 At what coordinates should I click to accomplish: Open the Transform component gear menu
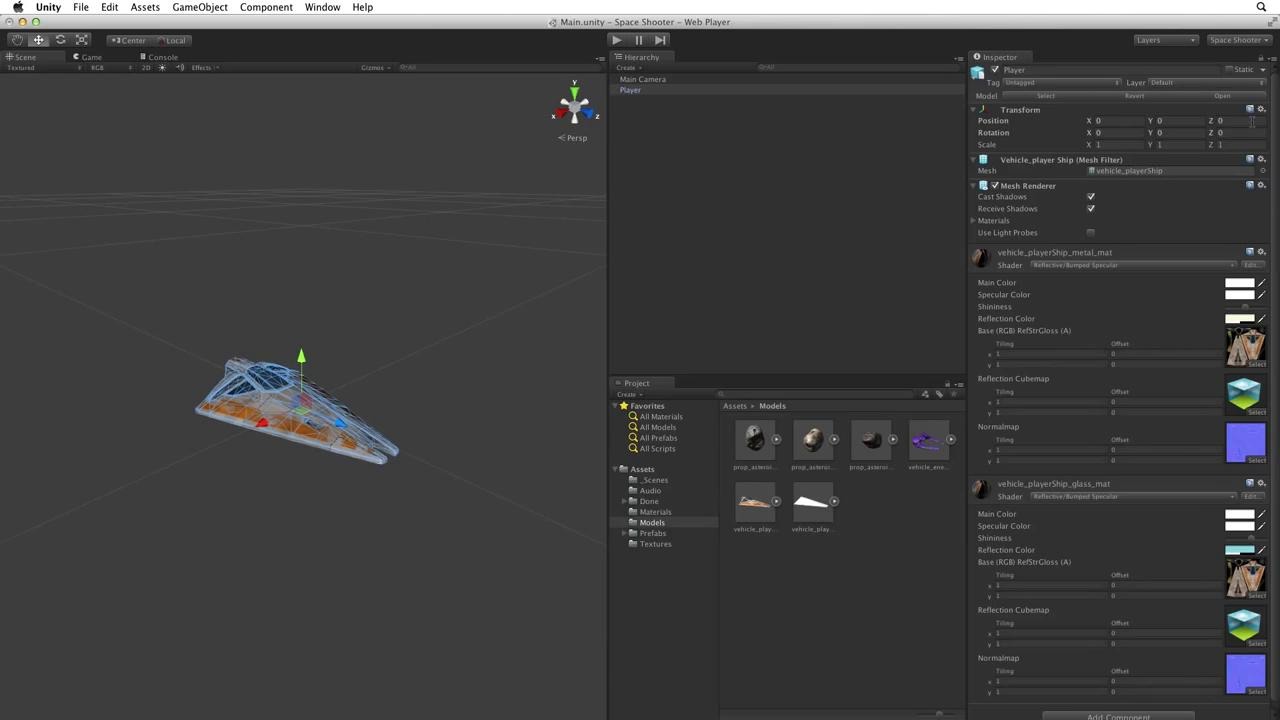click(1261, 109)
